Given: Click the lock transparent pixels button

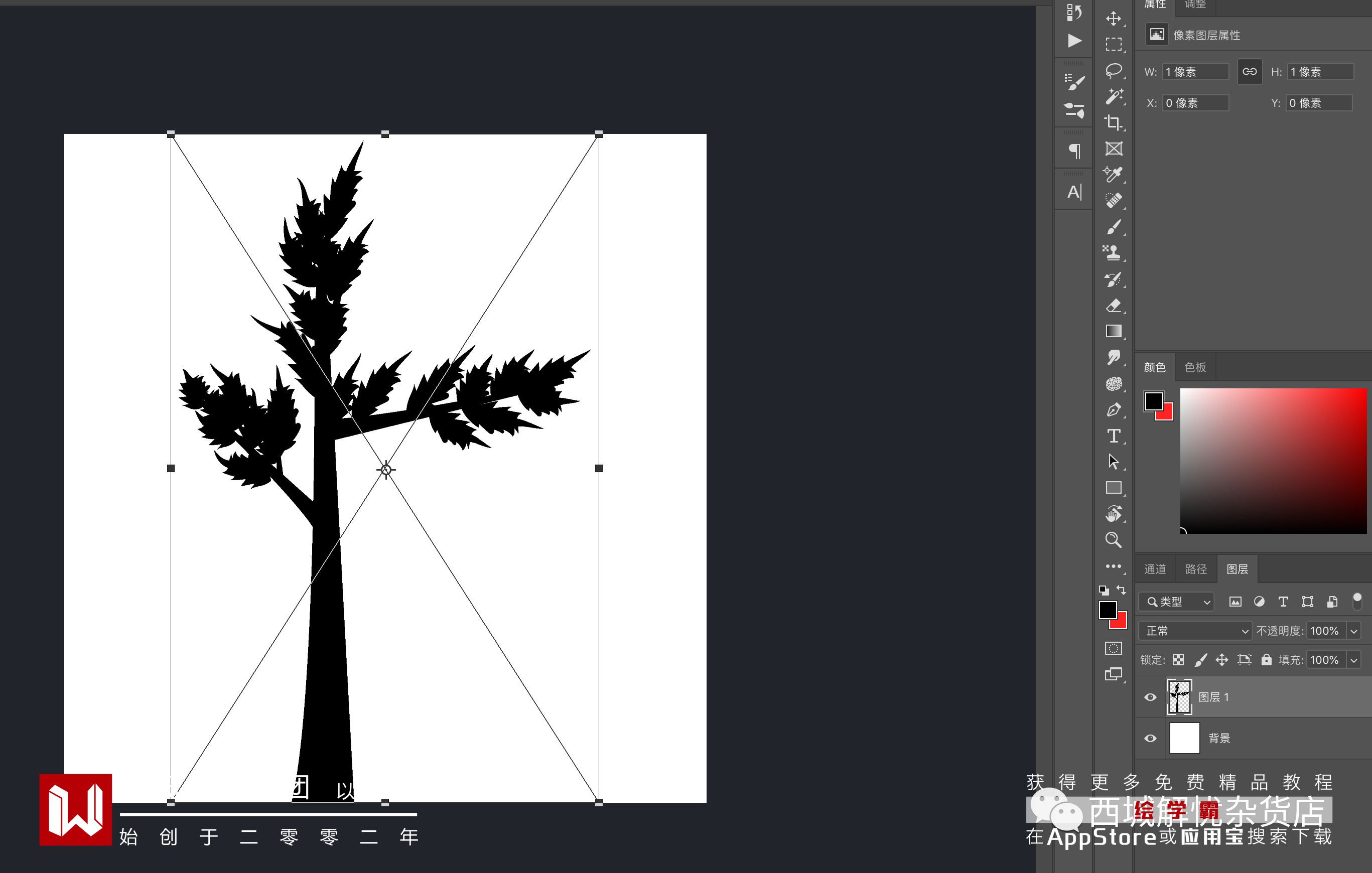Looking at the screenshot, I should pyautogui.click(x=1178, y=660).
